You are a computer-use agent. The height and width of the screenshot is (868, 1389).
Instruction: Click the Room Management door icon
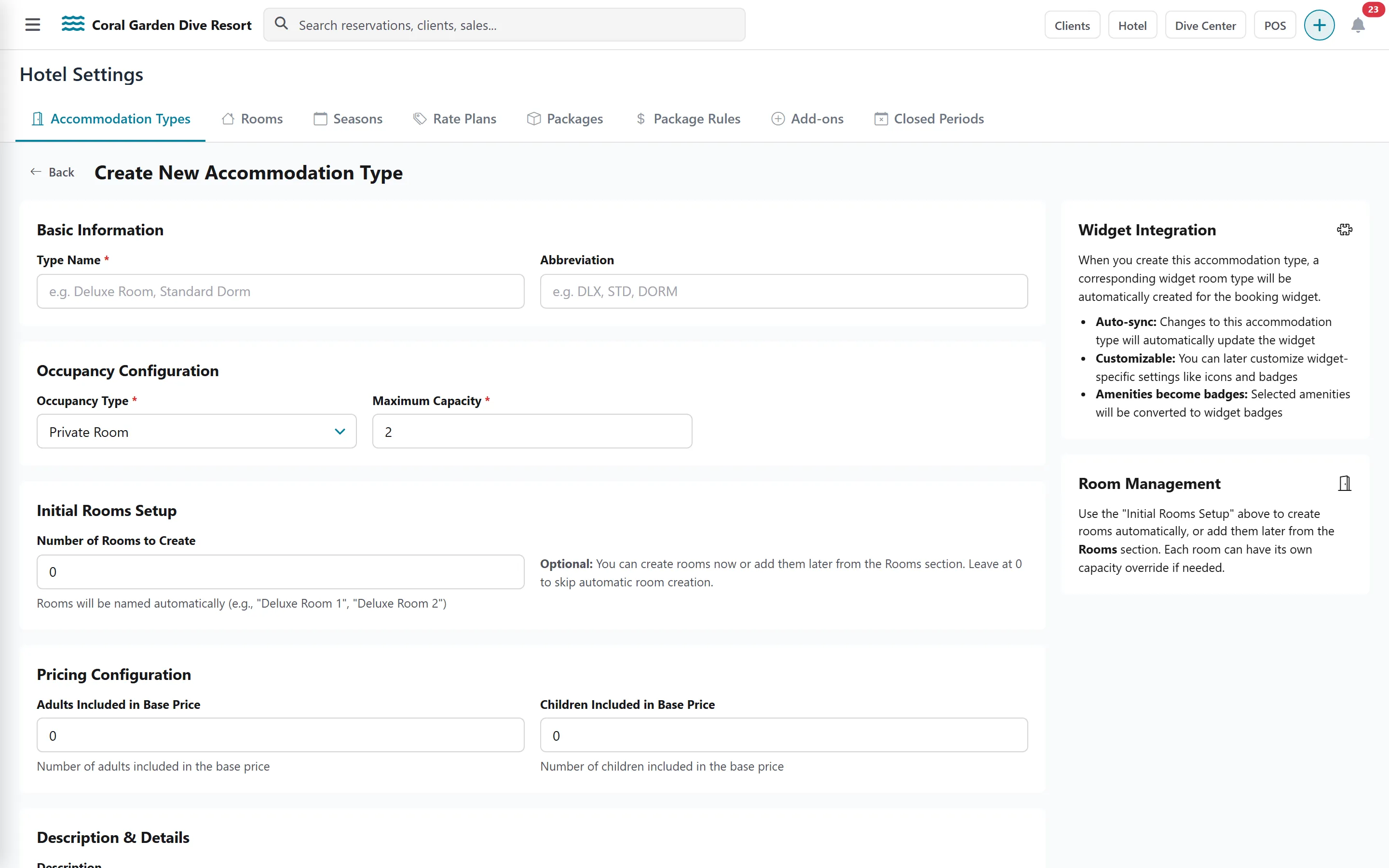pos(1344,483)
